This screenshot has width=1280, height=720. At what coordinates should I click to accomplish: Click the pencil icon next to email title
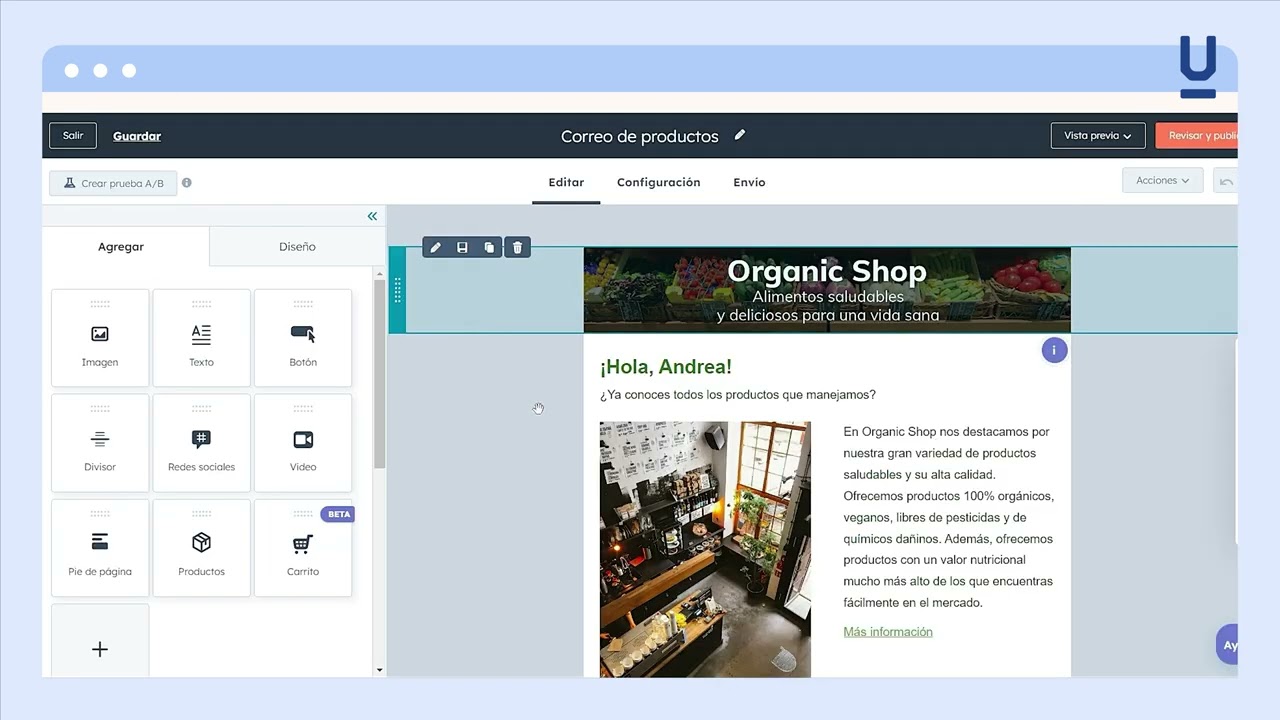point(740,135)
